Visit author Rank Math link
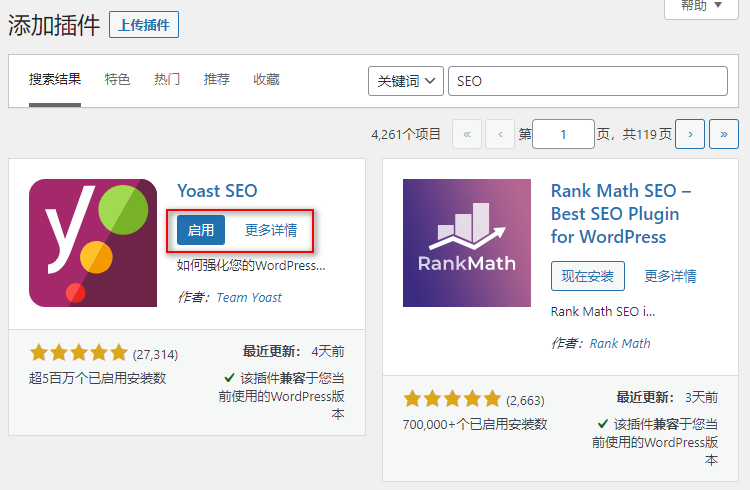Viewport: 750px width, 490px height. [620, 344]
